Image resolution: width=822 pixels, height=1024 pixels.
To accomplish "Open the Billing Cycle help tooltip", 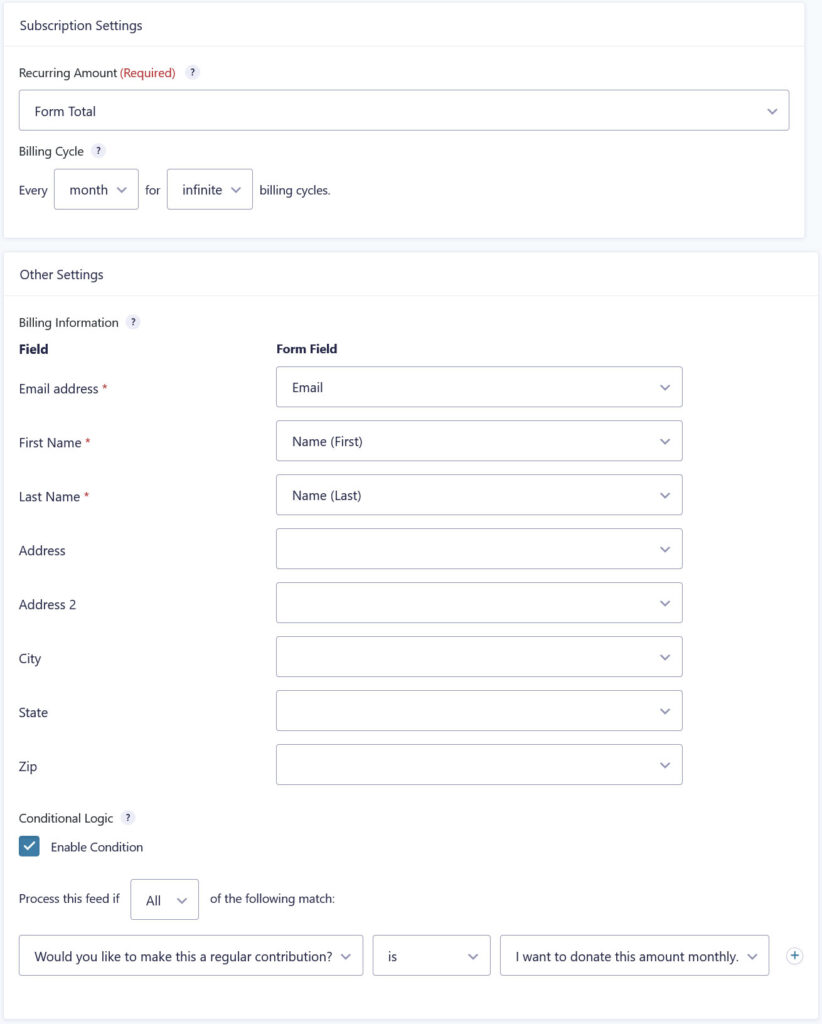I will tap(97, 150).
